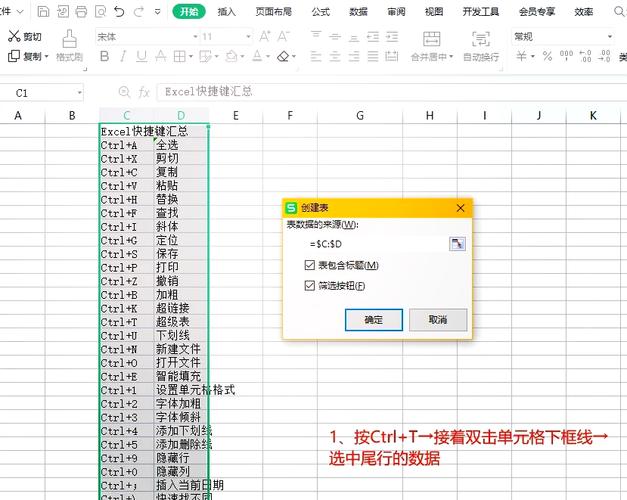Screen dimensions: 627x500
Task: Open the font name 宋体 dropdown
Action: pos(196,37)
